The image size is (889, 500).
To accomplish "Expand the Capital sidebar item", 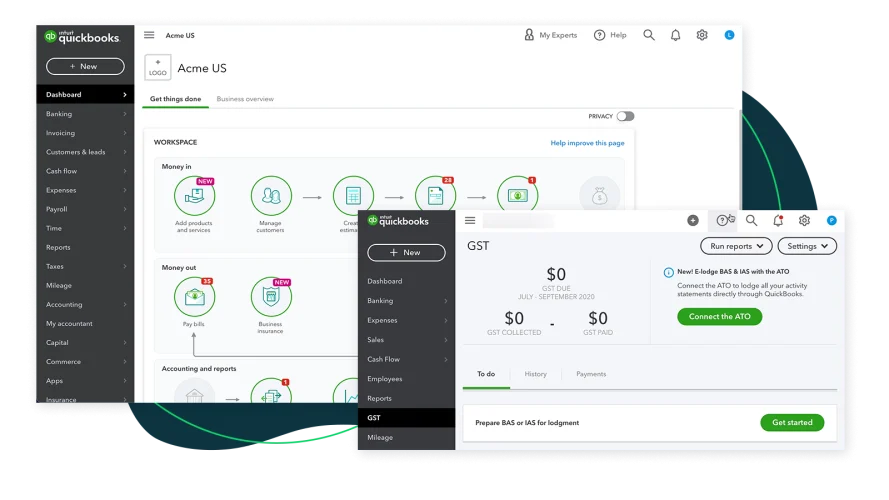I will point(85,343).
